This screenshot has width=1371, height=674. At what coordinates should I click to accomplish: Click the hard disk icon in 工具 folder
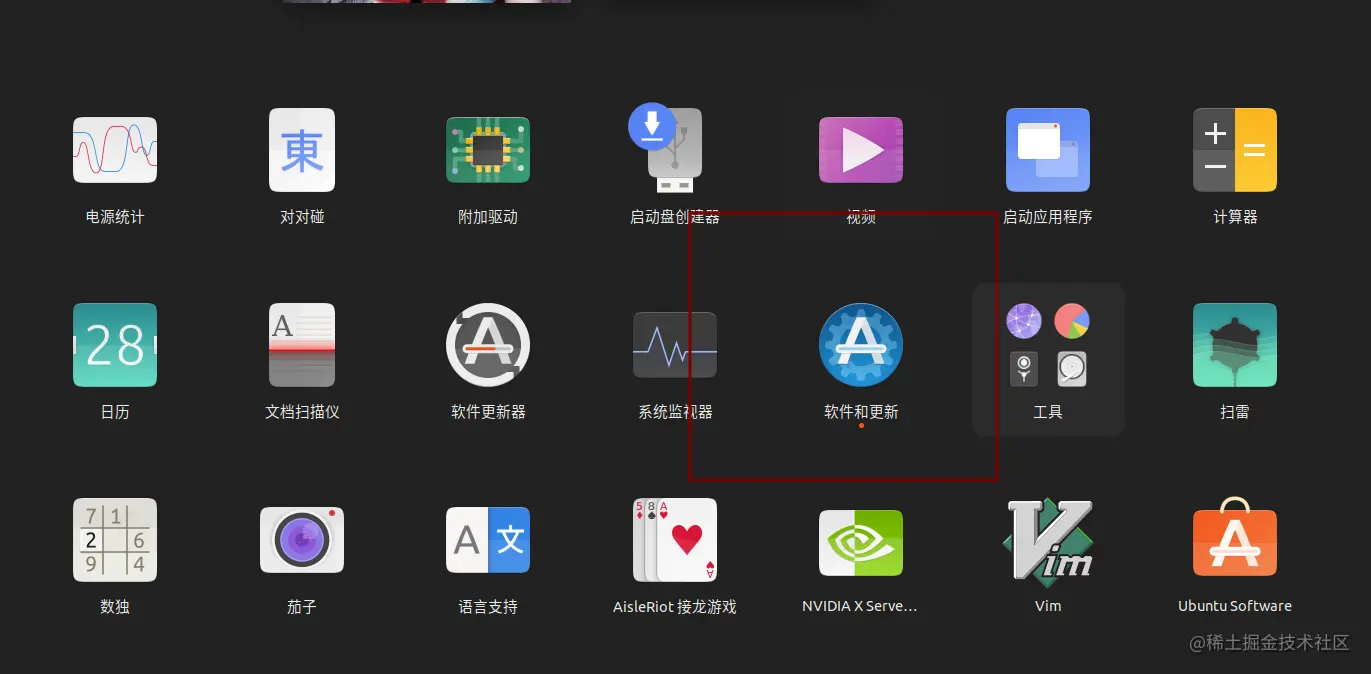click(1072, 369)
